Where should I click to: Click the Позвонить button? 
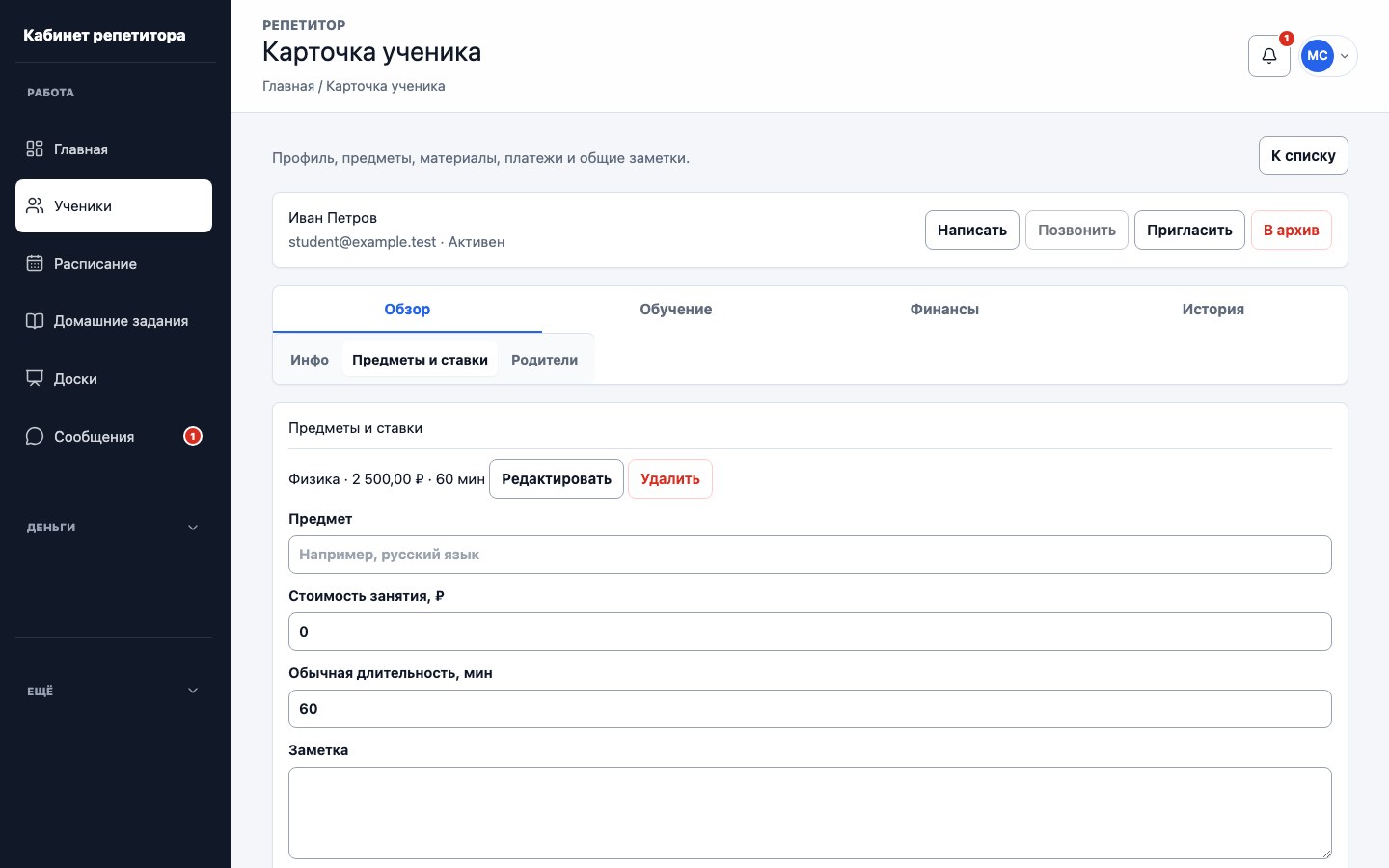(1076, 231)
